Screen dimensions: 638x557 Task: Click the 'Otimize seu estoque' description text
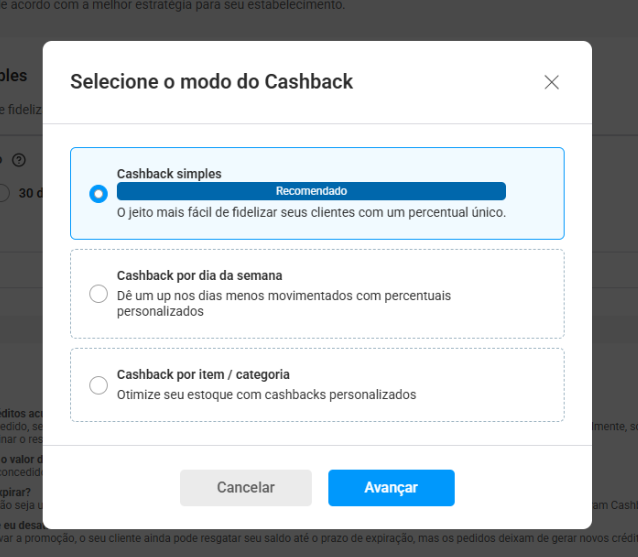[x=266, y=394]
